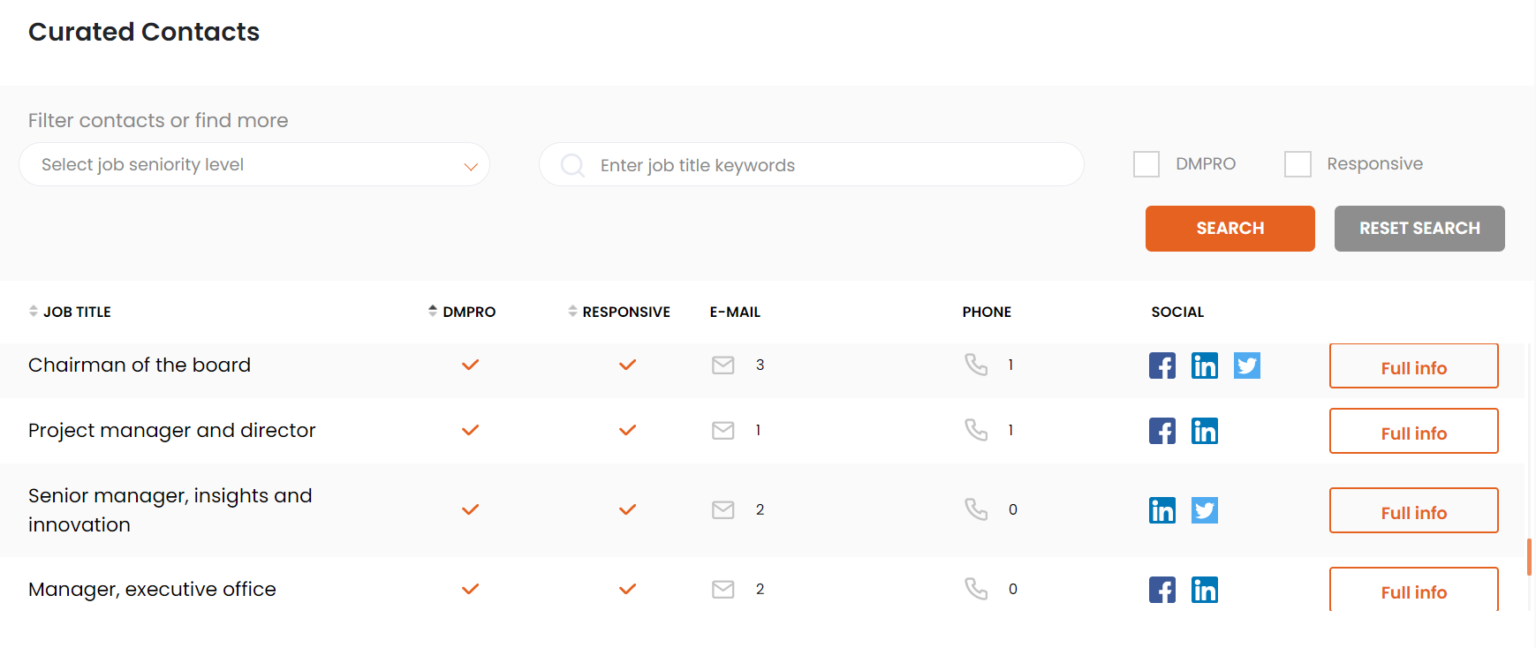Screen dimensions: 1536x648
Task: Enable the DMPRO filter checkbox
Action: (1146, 164)
